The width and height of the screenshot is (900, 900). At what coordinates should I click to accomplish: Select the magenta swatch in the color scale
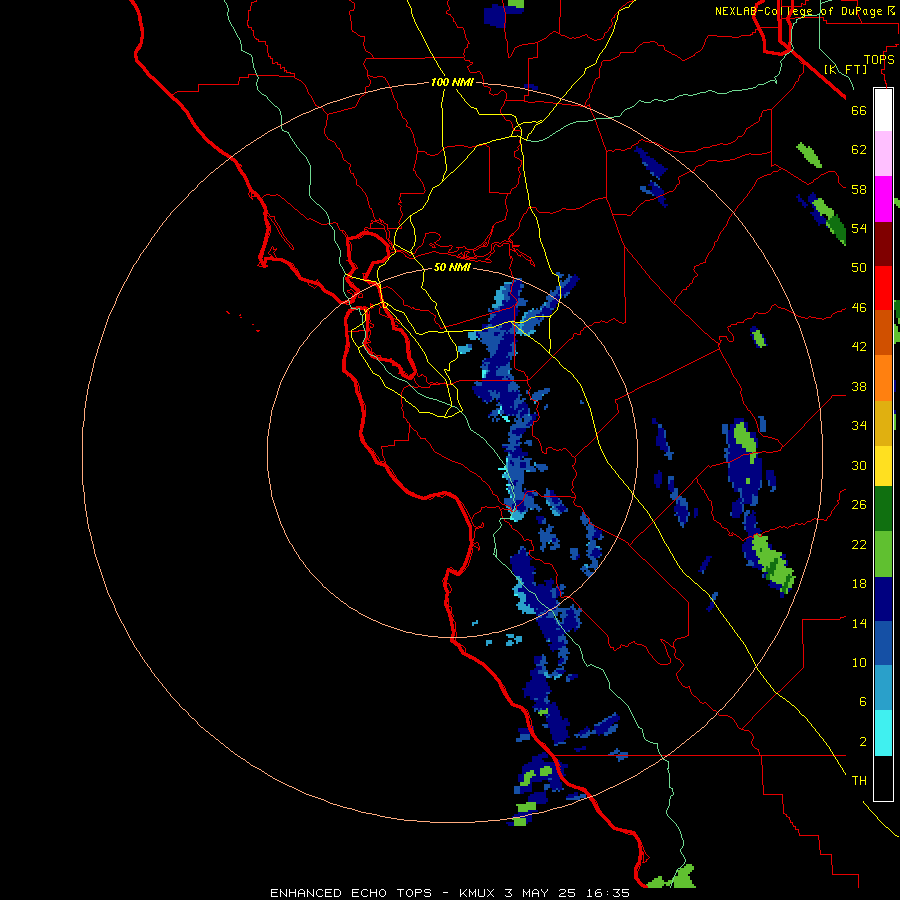tap(883, 199)
